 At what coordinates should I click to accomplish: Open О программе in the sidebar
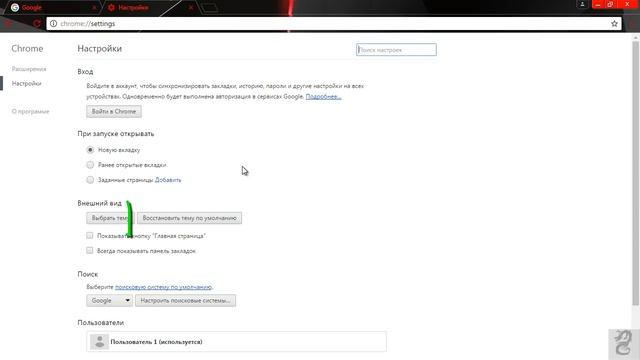pos(31,111)
